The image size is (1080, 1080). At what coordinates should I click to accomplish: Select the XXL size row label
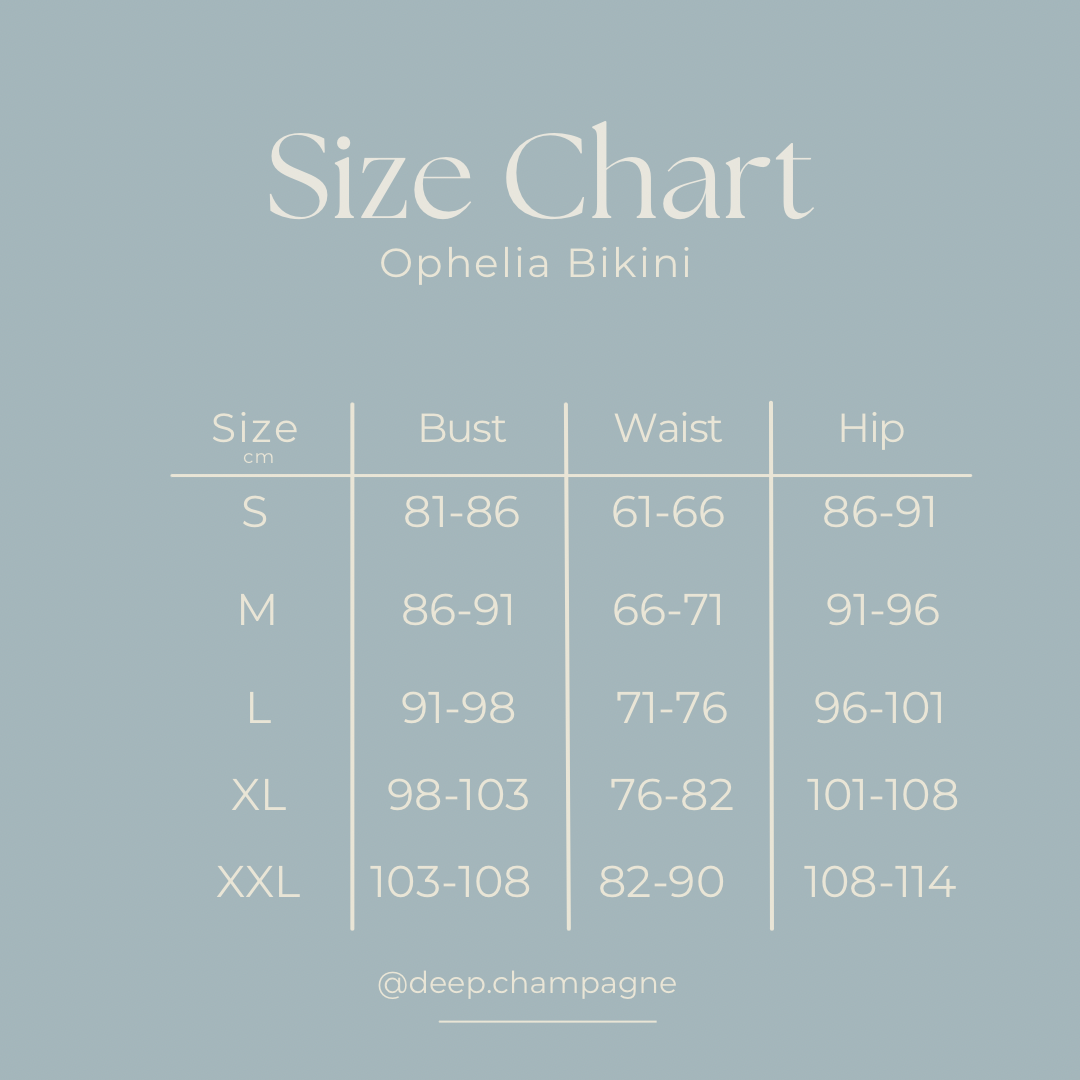258,882
